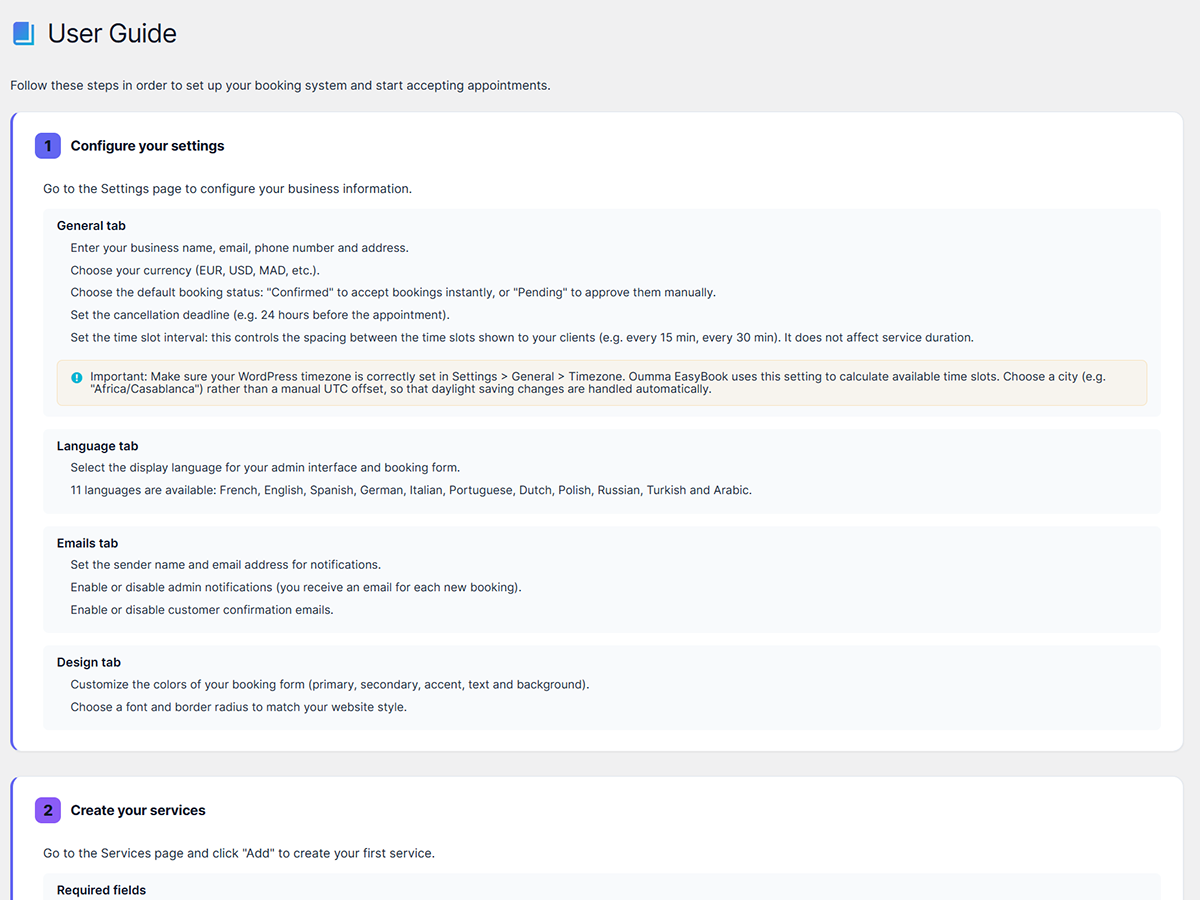Image resolution: width=1200 pixels, height=900 pixels.
Task: Click the "Choose a font and border radius" line
Action: pyautogui.click(x=238, y=707)
